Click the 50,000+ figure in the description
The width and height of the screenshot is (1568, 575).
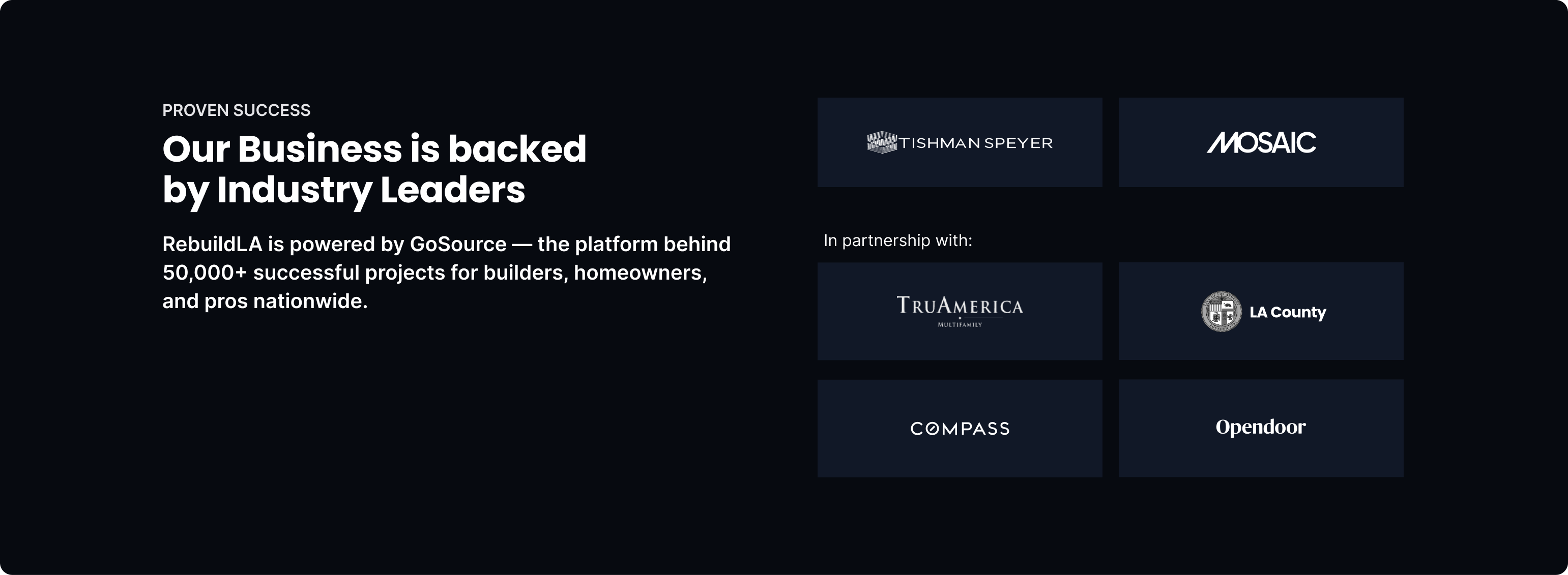pos(205,273)
